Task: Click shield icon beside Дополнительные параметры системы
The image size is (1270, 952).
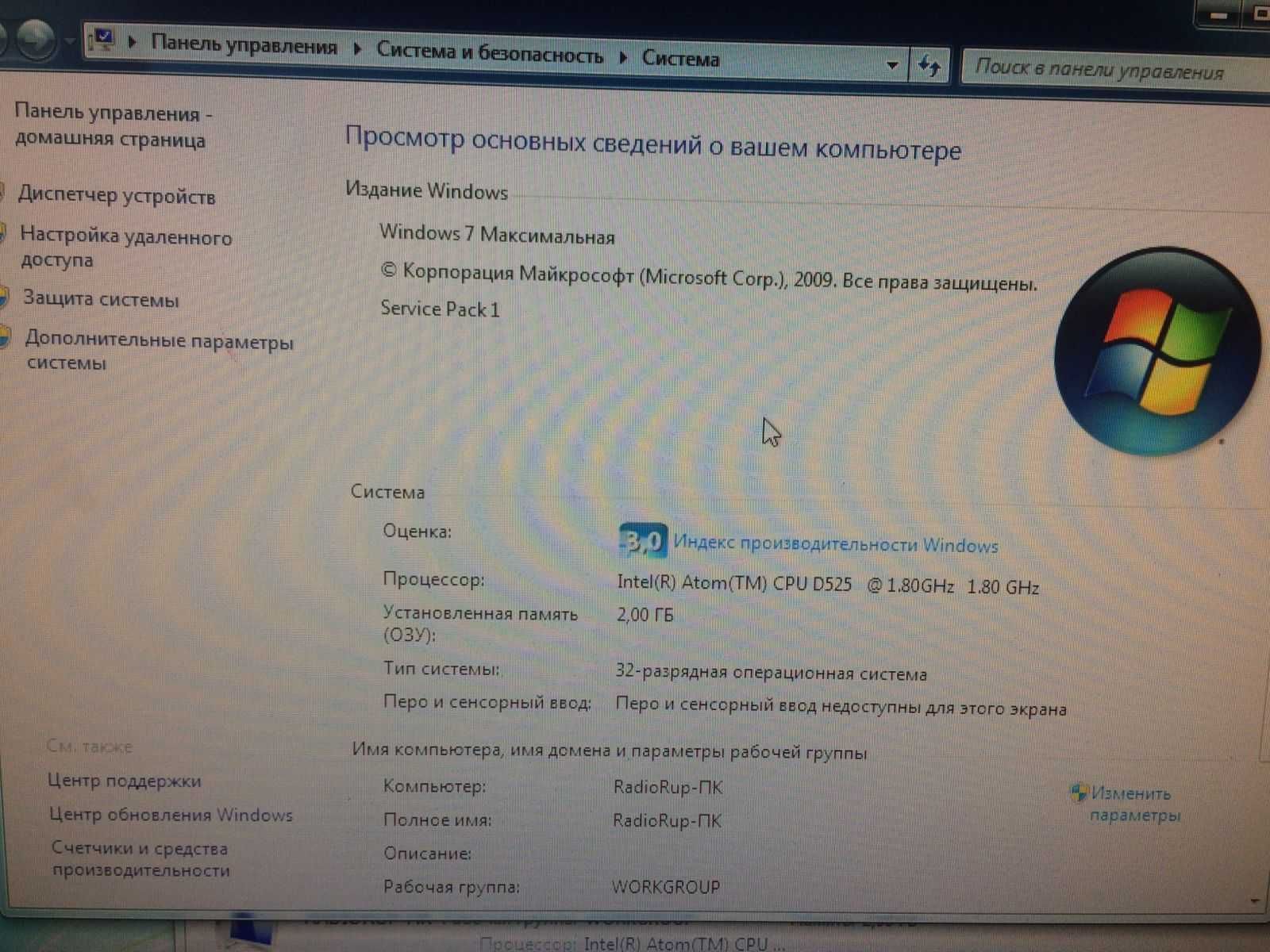Action: [x=5, y=337]
